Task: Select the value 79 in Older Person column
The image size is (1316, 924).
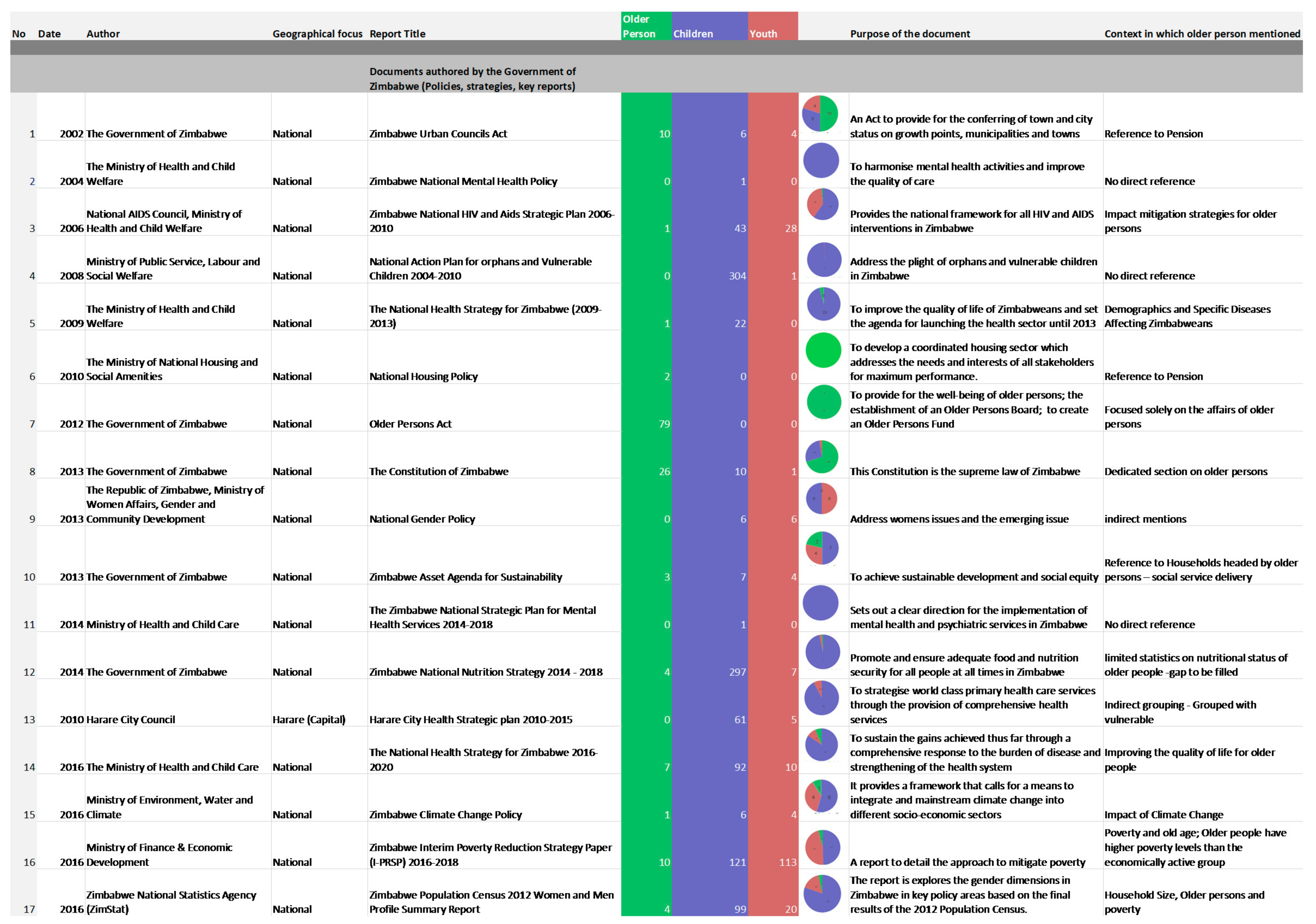Action: click(664, 424)
